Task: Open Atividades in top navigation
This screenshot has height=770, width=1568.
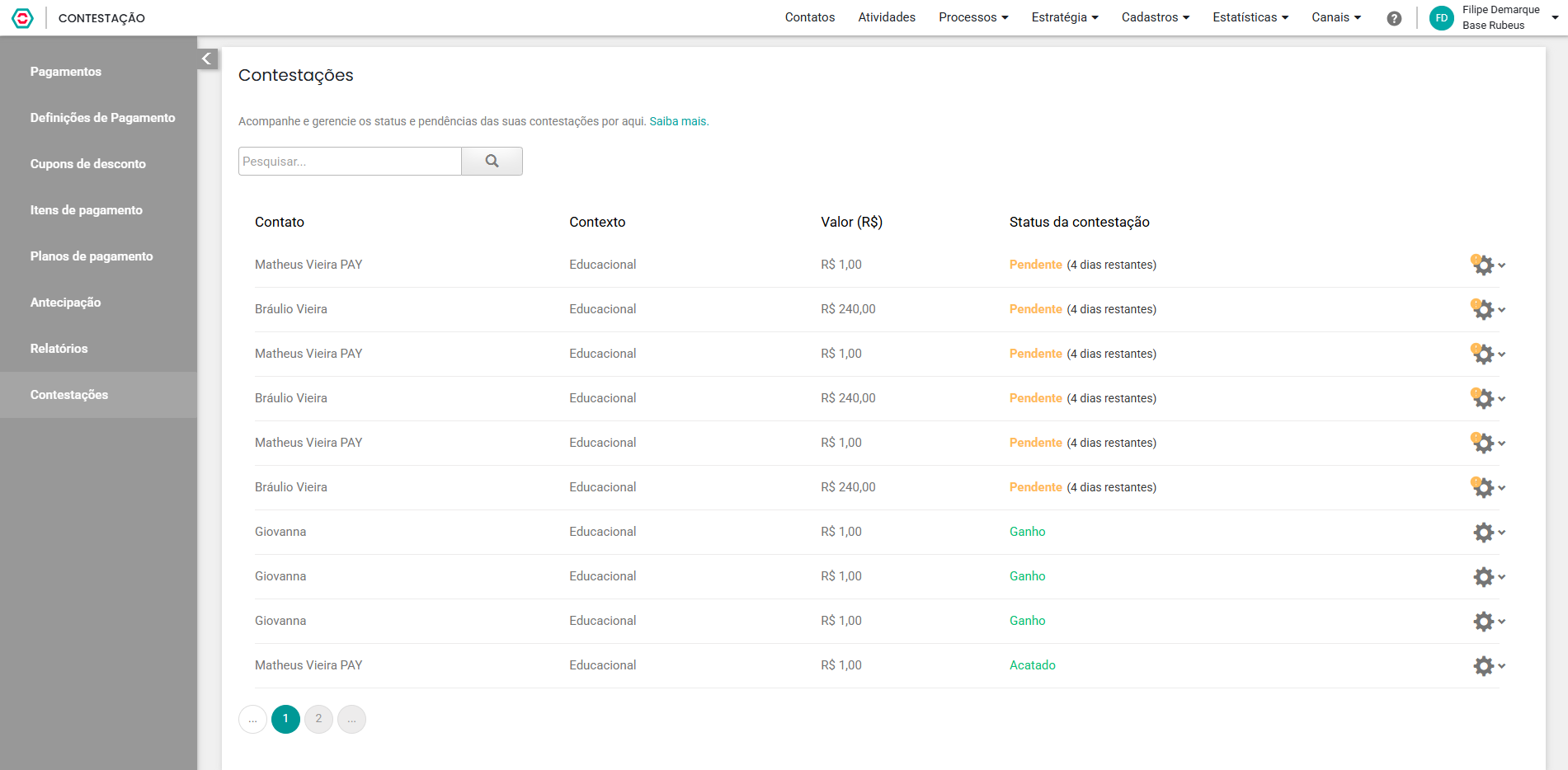Action: [x=887, y=17]
